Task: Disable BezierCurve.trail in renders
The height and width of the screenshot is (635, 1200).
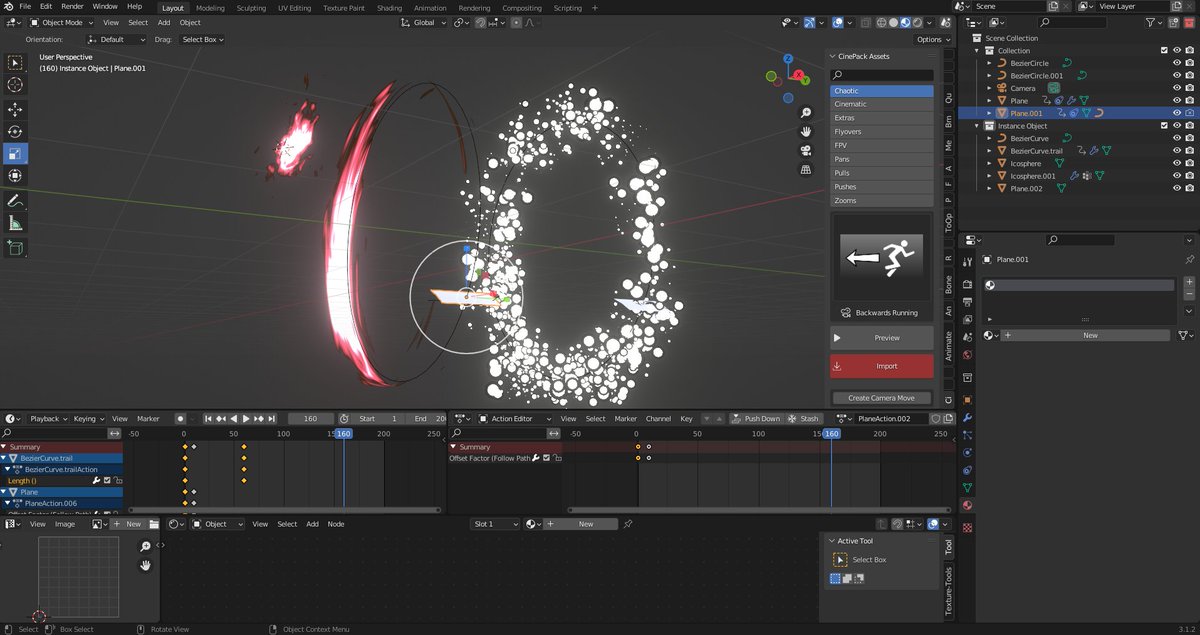Action: [x=1190, y=151]
